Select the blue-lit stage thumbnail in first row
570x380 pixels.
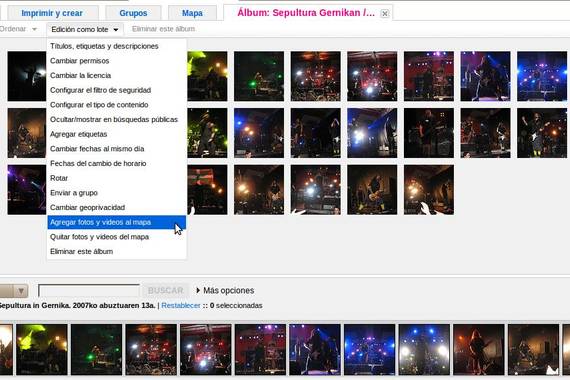pyautogui.click(x=542, y=76)
